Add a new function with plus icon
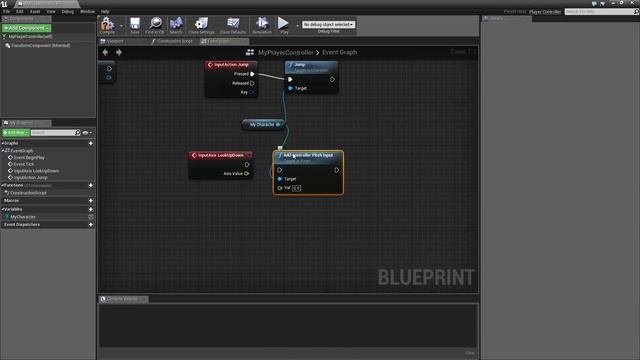The height and width of the screenshot is (360, 640). [x=91, y=185]
